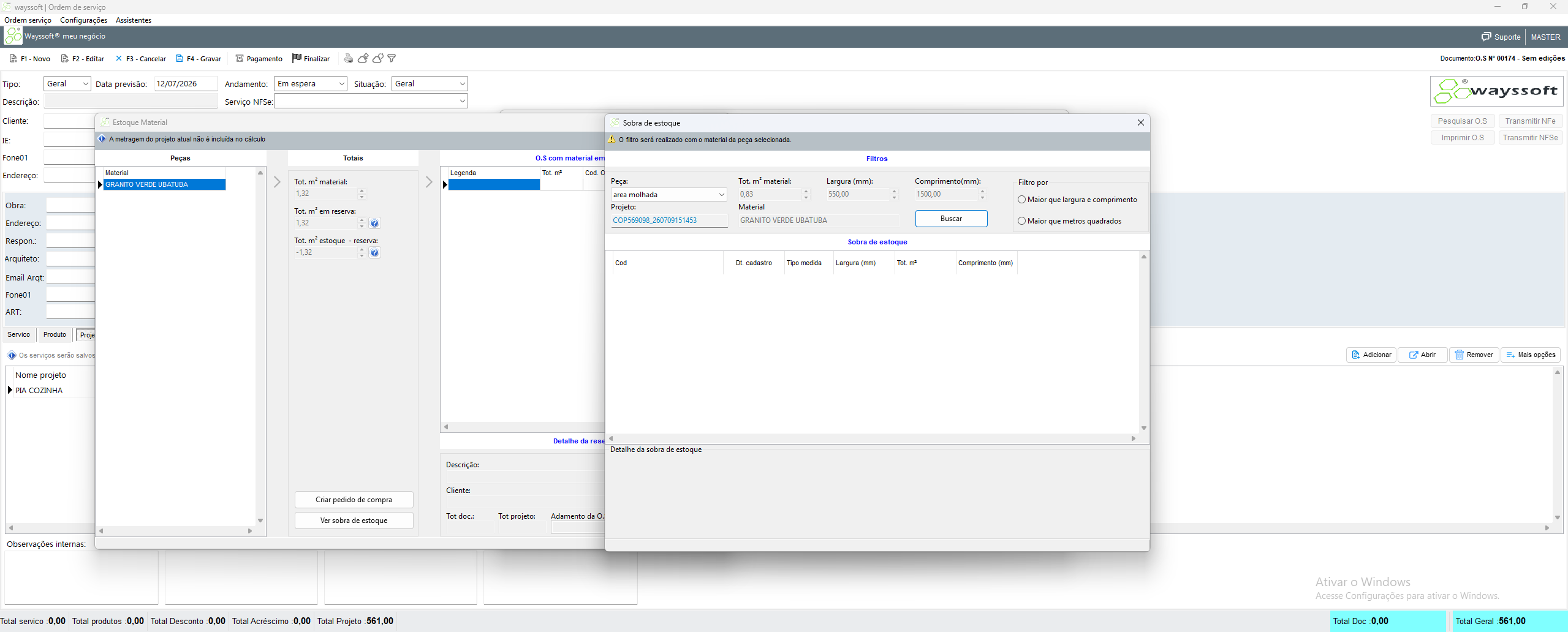This screenshot has height=632, width=1568.
Task: Click Criar pedido de compra
Action: (x=354, y=500)
